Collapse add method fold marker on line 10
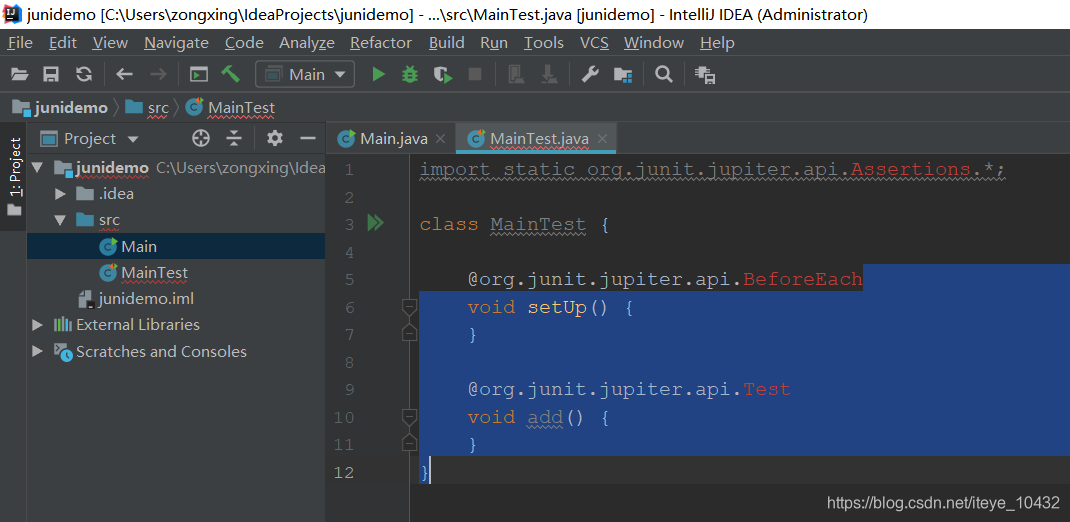Image resolution: width=1070 pixels, height=522 pixels. 409,416
